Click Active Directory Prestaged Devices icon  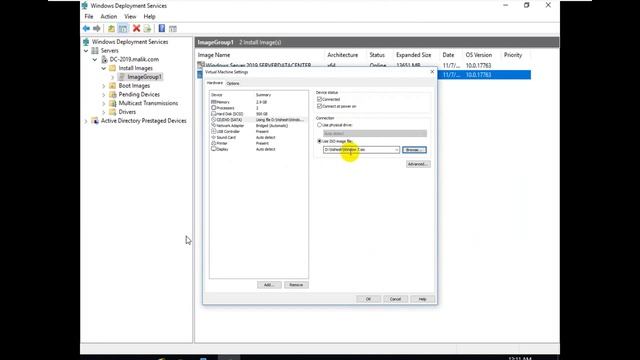click(x=95, y=121)
